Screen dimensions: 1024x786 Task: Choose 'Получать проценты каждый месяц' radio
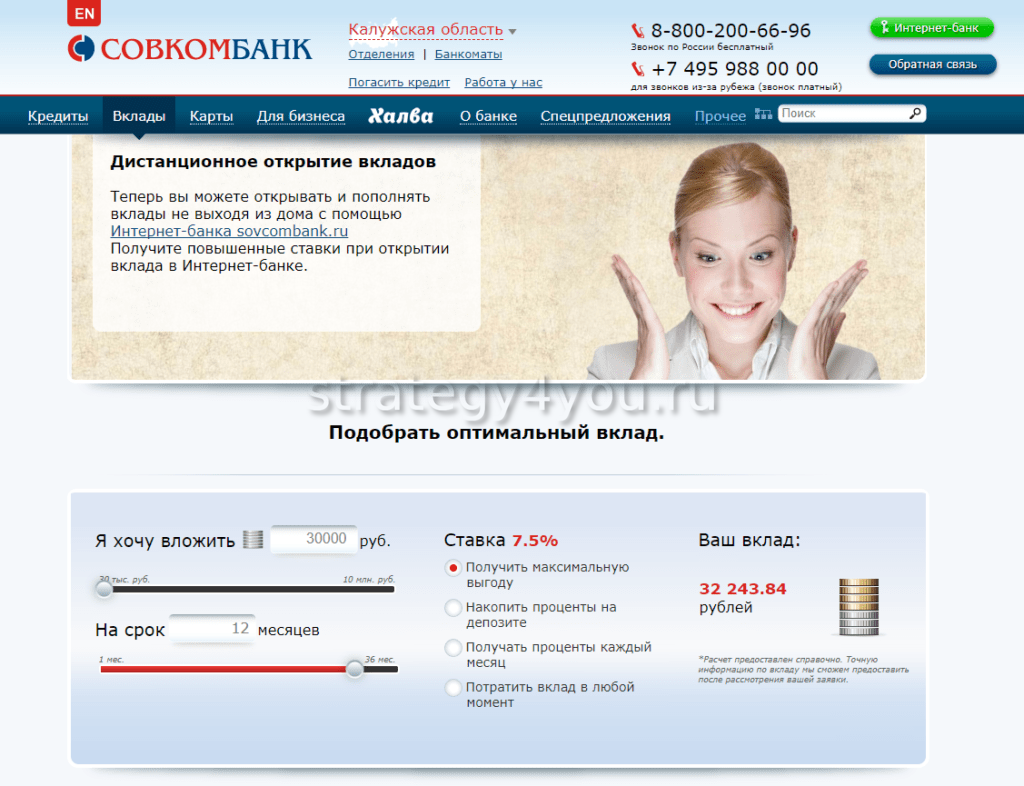pyautogui.click(x=453, y=648)
